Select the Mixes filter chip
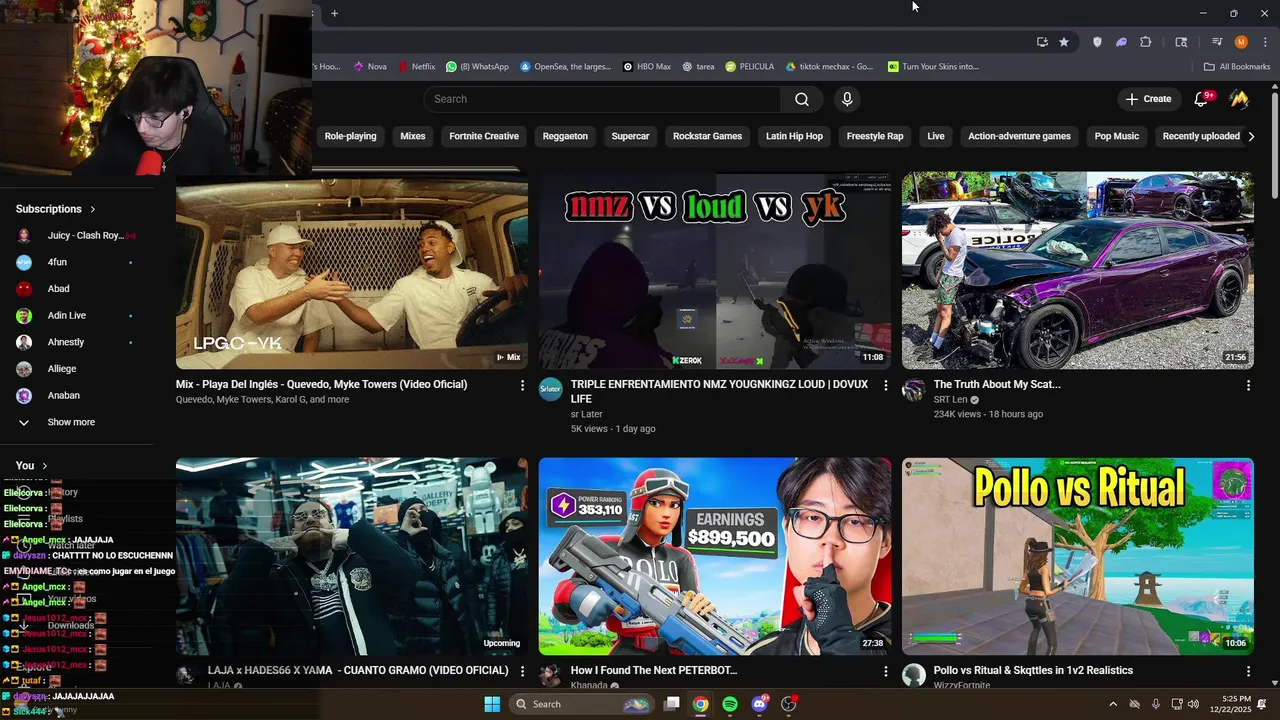This screenshot has width=1280, height=720. point(413,136)
